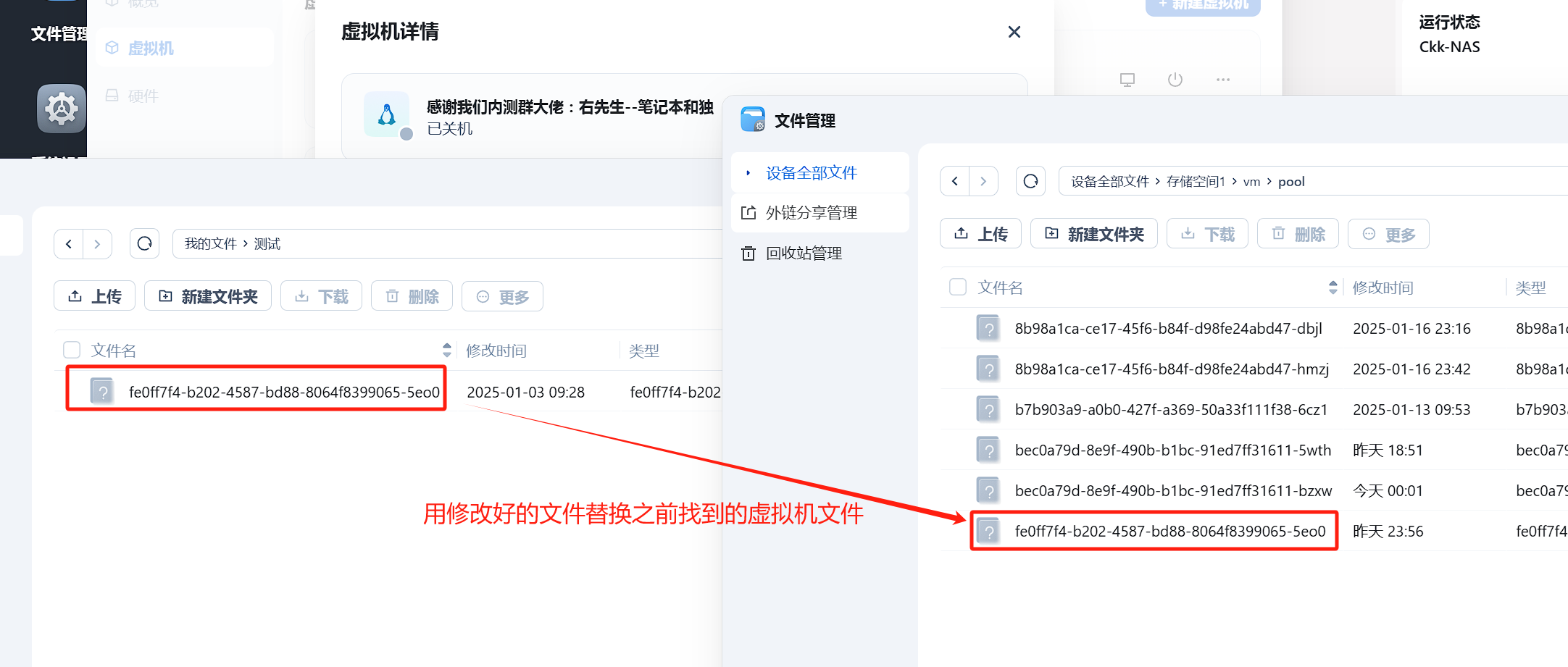Select fe0ff7f4-...-5eo0 in 测试 folder

click(284, 393)
